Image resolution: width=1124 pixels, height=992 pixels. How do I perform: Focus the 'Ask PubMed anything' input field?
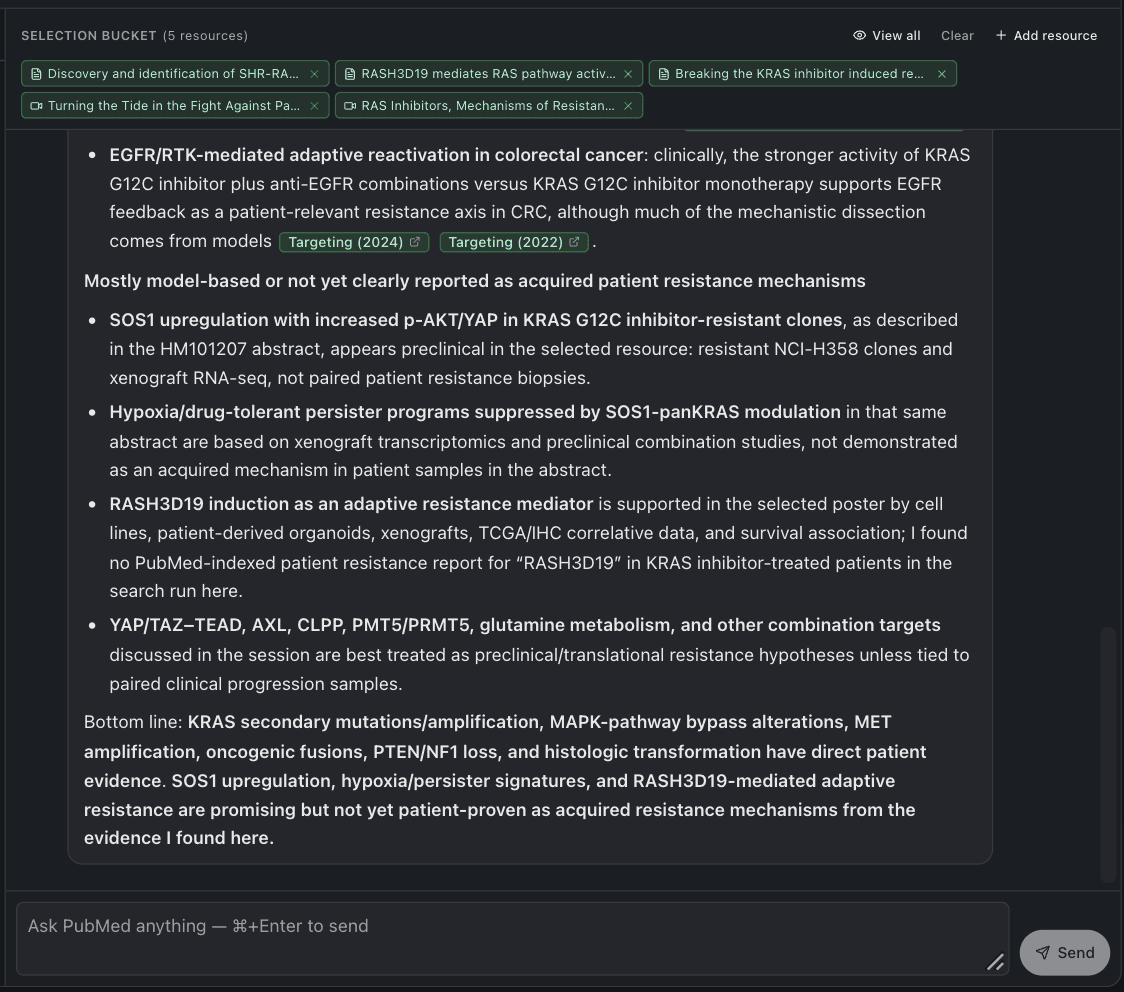pos(513,938)
